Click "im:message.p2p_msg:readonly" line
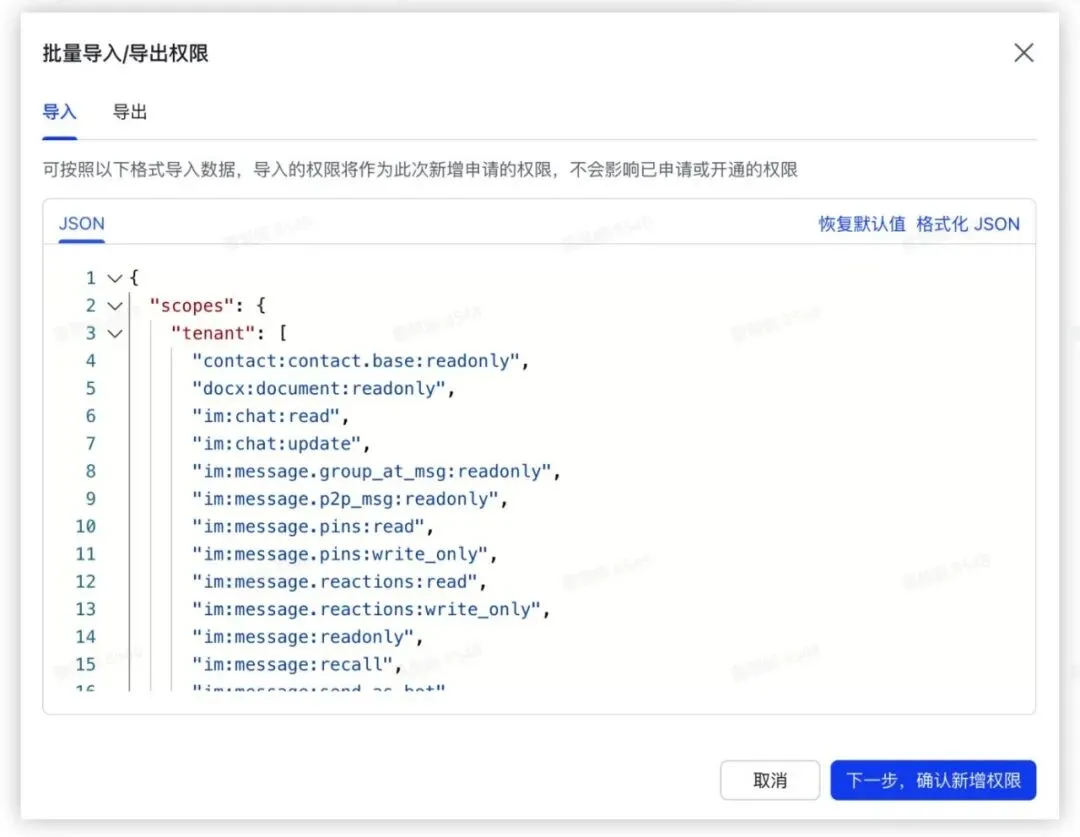Image resolution: width=1080 pixels, height=837 pixels. coord(349,499)
